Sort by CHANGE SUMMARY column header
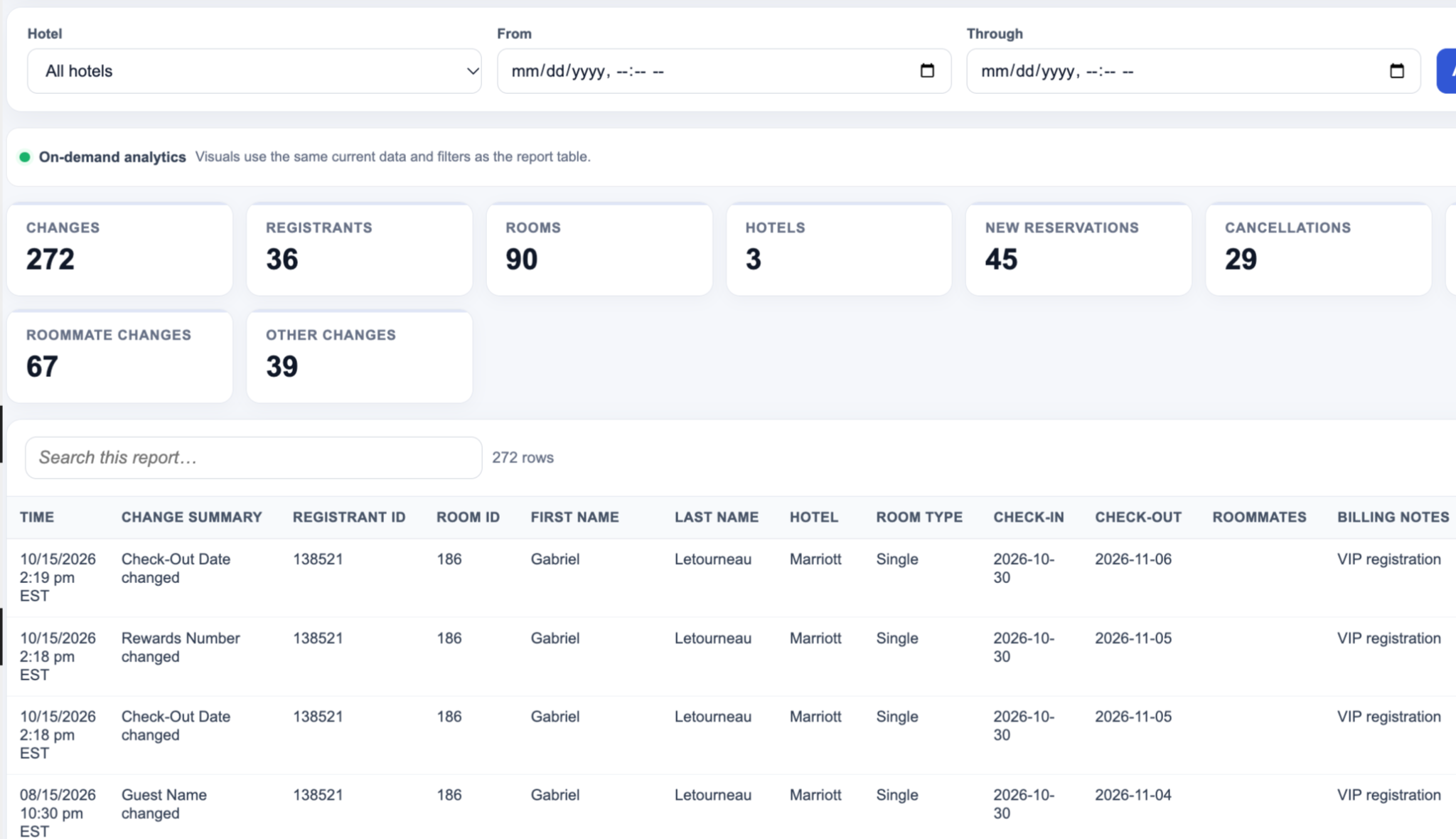The width and height of the screenshot is (1456, 839). 191,517
